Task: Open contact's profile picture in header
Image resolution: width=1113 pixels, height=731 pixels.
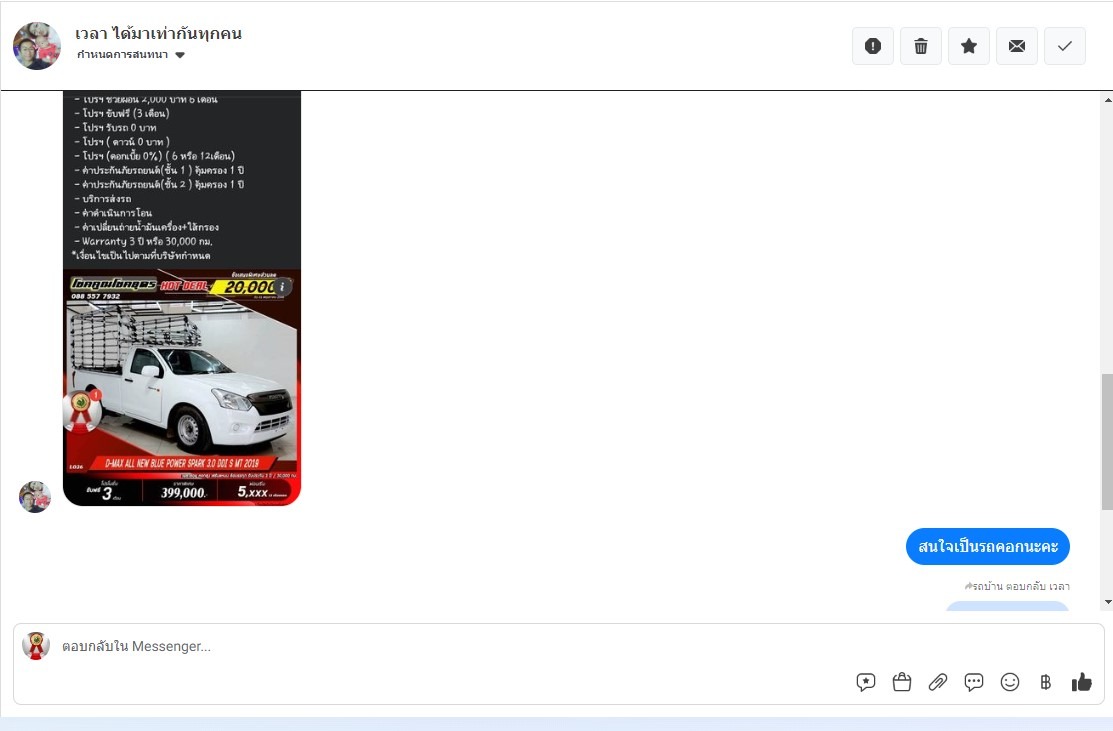Action: 37,46
